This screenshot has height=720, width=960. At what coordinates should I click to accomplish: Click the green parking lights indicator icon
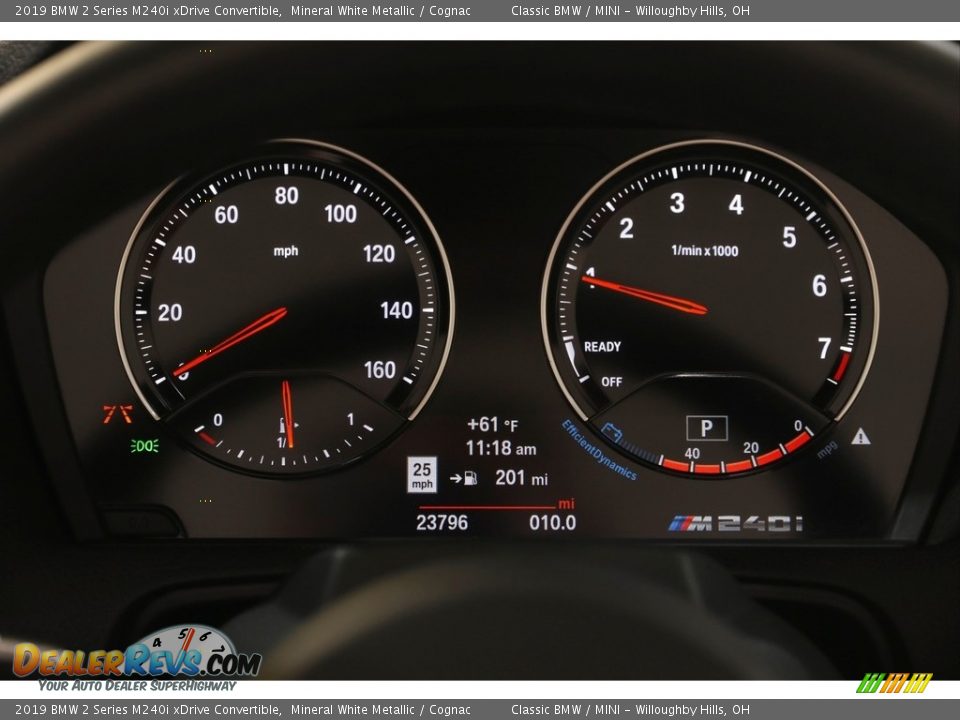[145, 446]
